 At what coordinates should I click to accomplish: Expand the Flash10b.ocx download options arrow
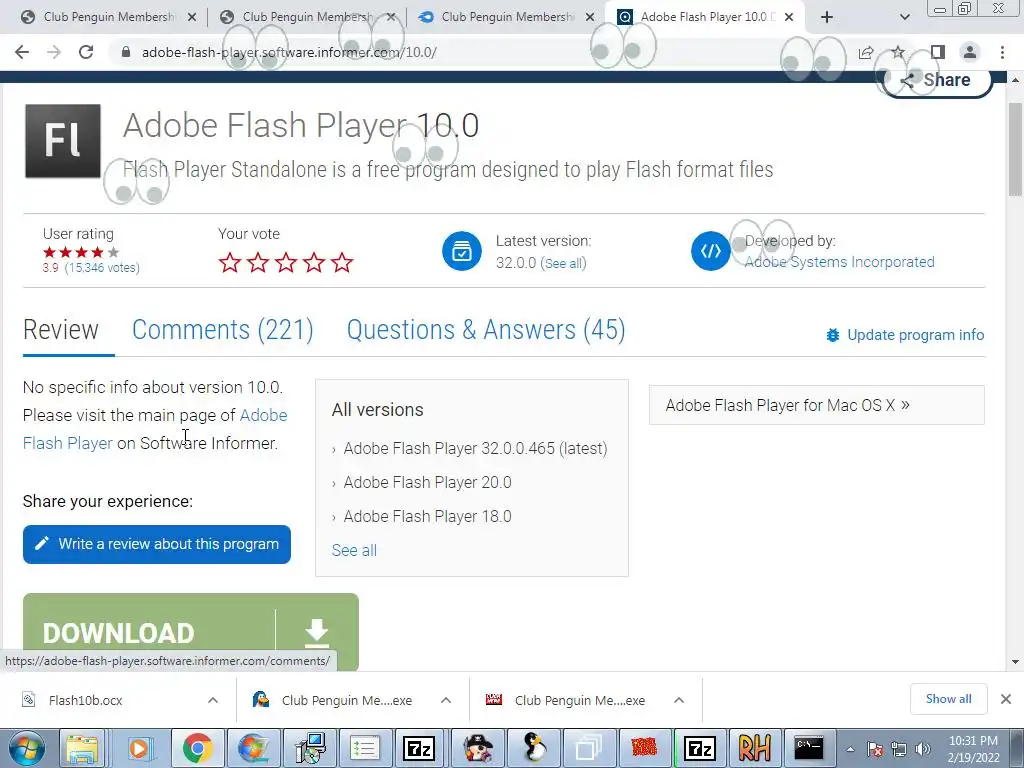point(213,700)
